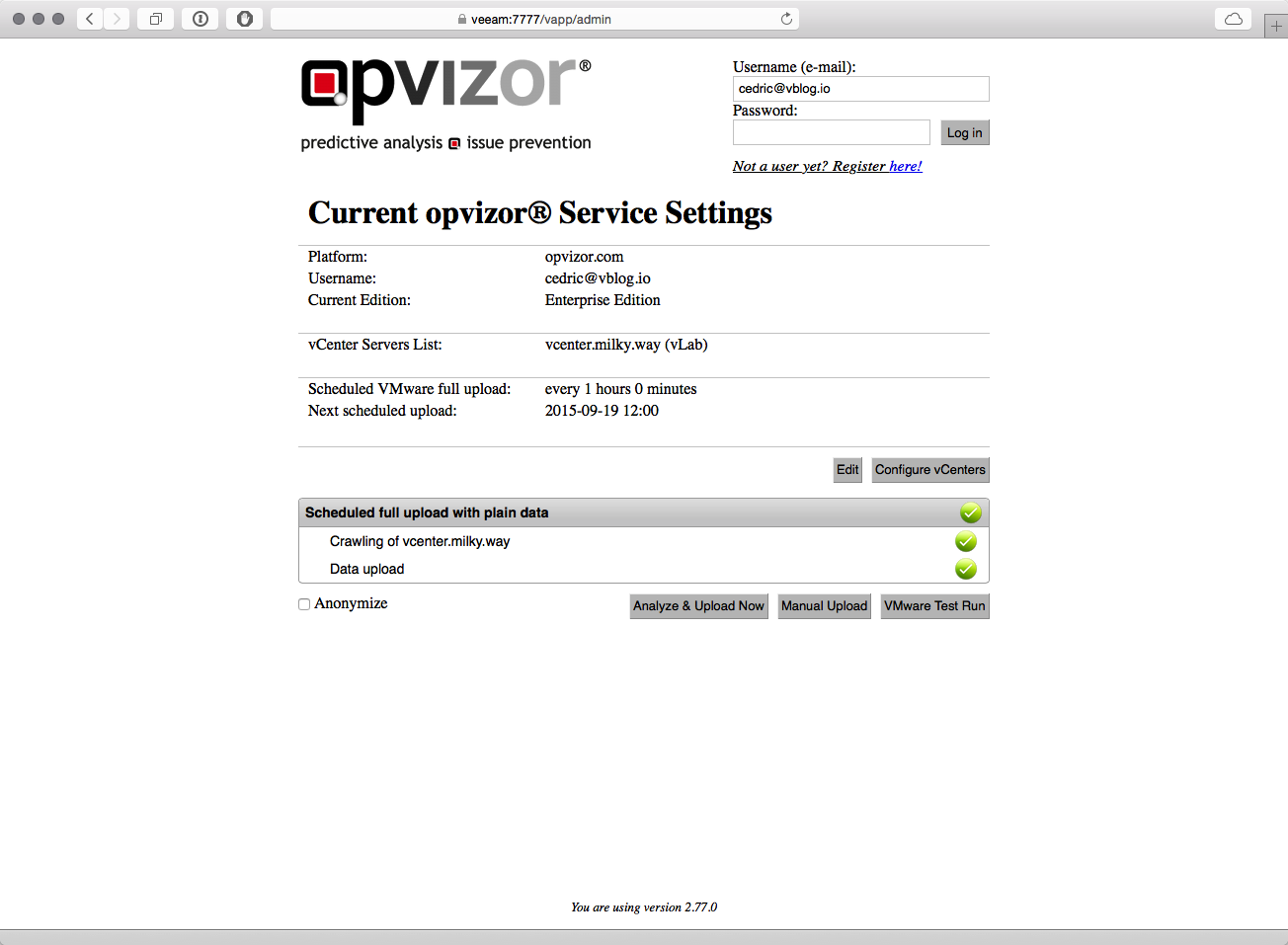This screenshot has height=945, width=1288.
Task: Click green check for Crawling of vcenter.milky.way
Action: coord(965,541)
